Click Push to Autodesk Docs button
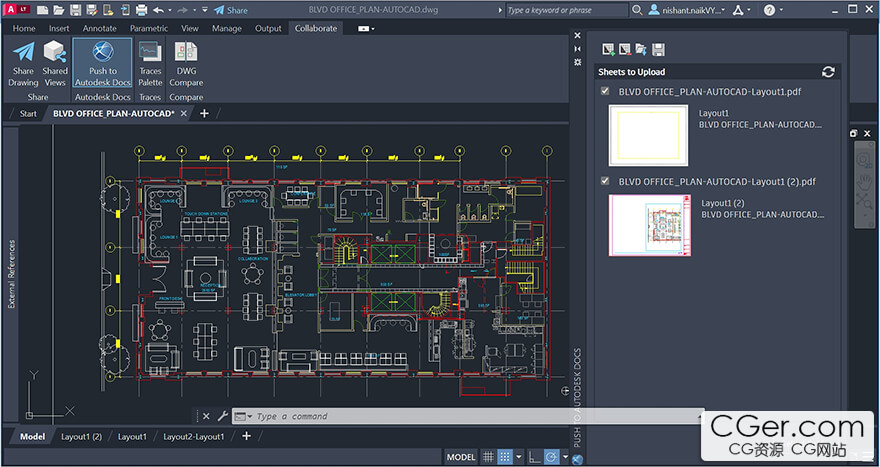Screen dimensions: 880x467 point(103,63)
